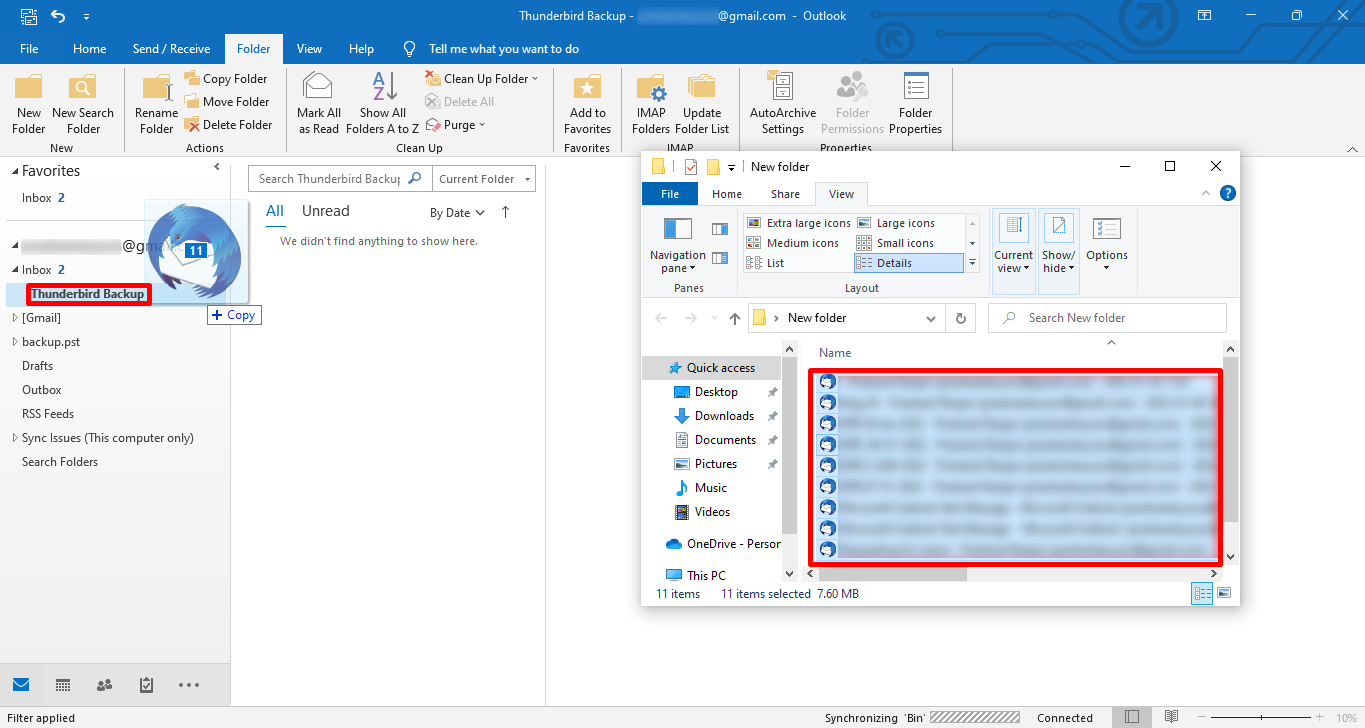Screen dimensions: 1365x728
Task: Choose Medium icons layout
Action: [792, 243]
